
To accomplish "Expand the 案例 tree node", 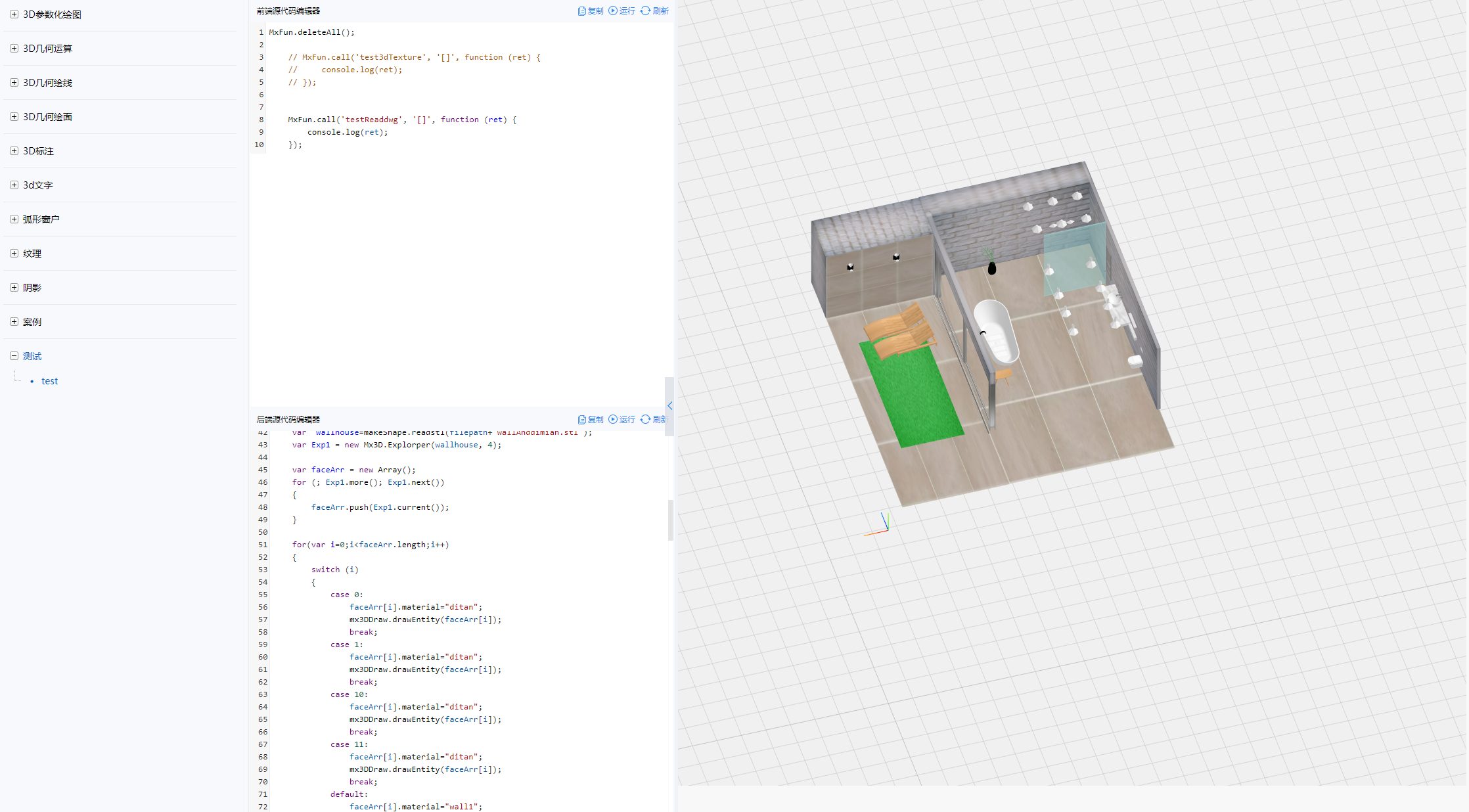I will point(14,322).
